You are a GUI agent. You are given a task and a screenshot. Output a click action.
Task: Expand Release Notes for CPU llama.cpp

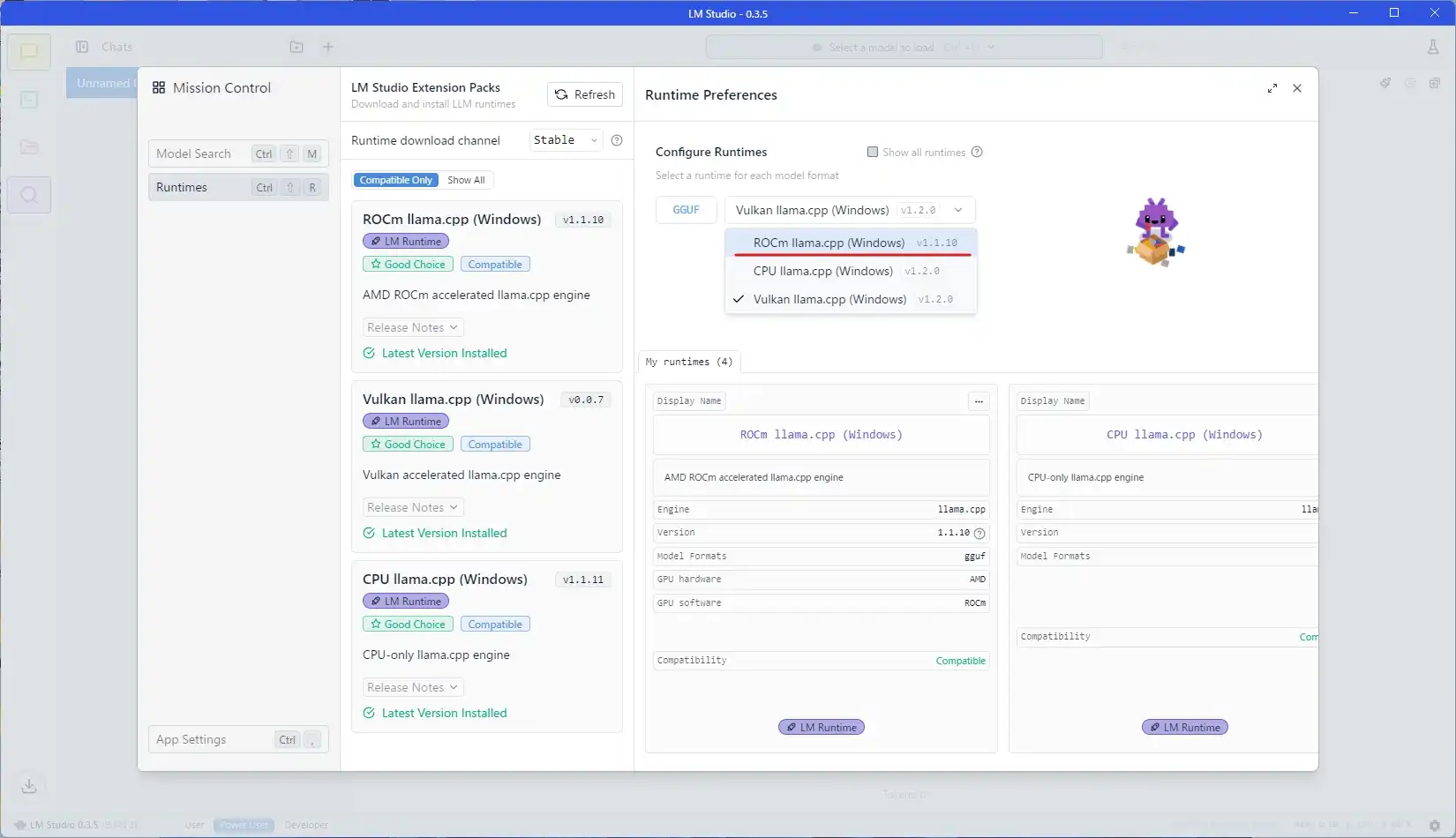pos(412,687)
